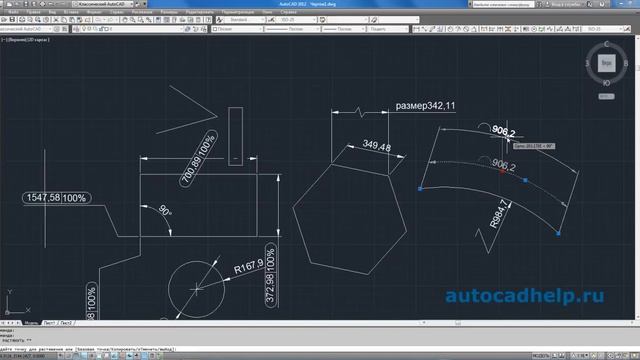The width and height of the screenshot is (640, 360).
Task: Select the Baseline dimension tool
Action: tap(492, 29)
